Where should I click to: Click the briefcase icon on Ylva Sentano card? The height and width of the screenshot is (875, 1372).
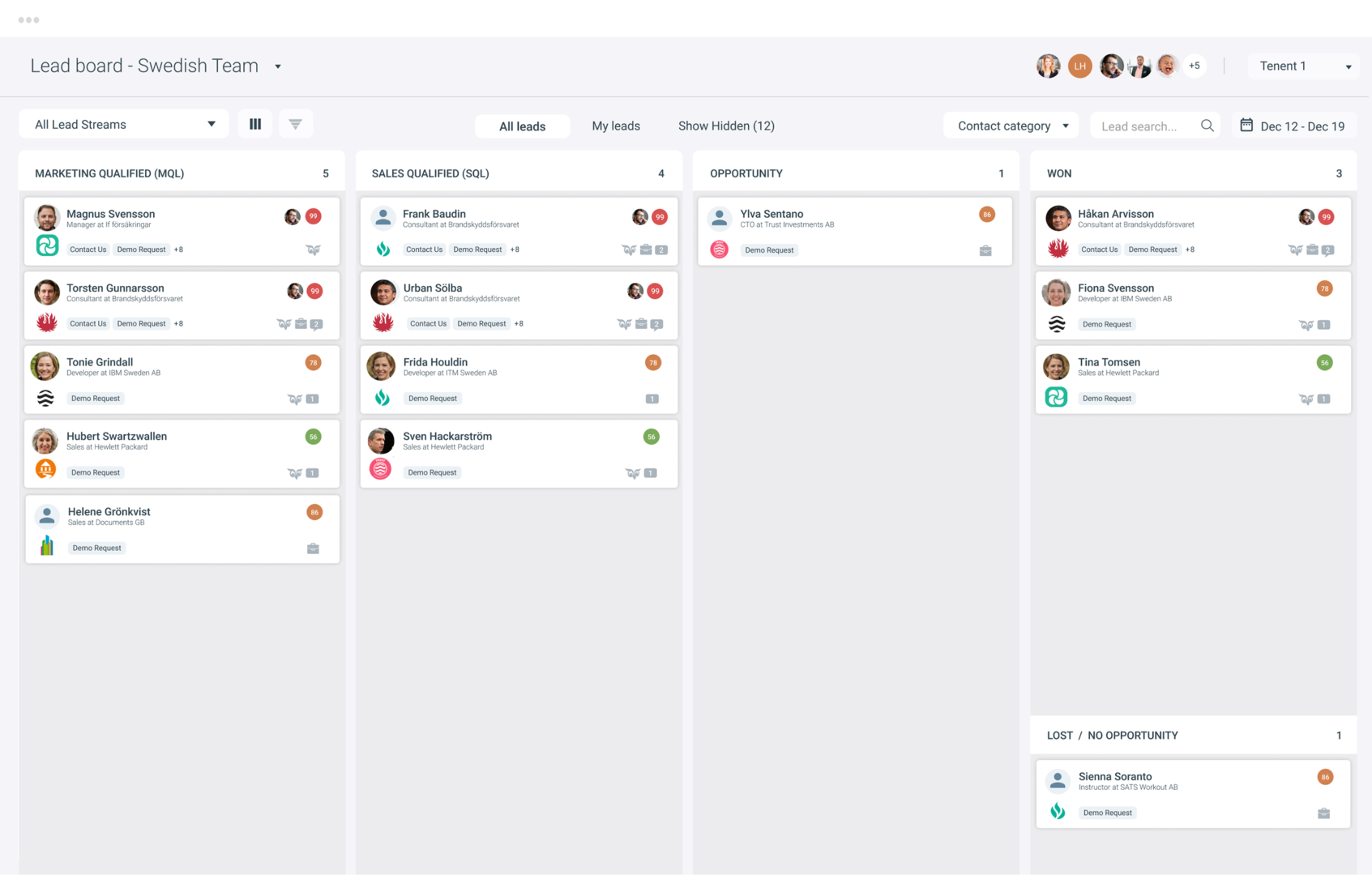tap(985, 250)
